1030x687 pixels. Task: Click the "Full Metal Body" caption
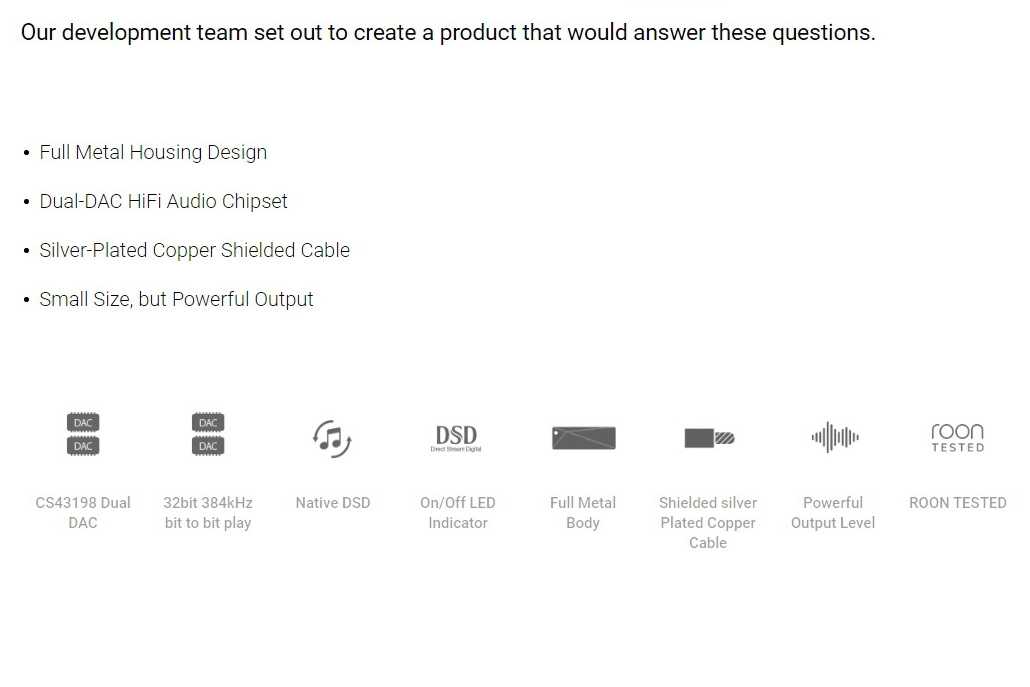(583, 512)
